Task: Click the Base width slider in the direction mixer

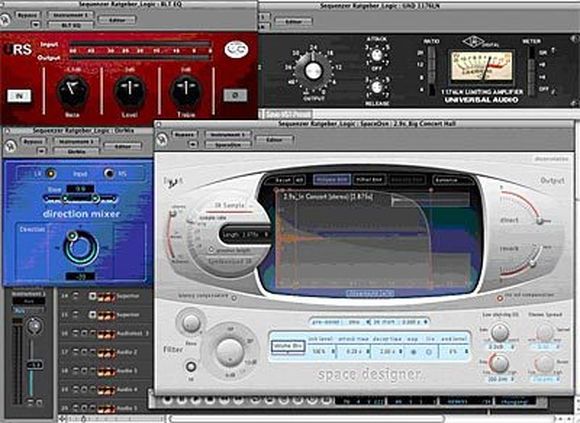Action: tap(80, 199)
